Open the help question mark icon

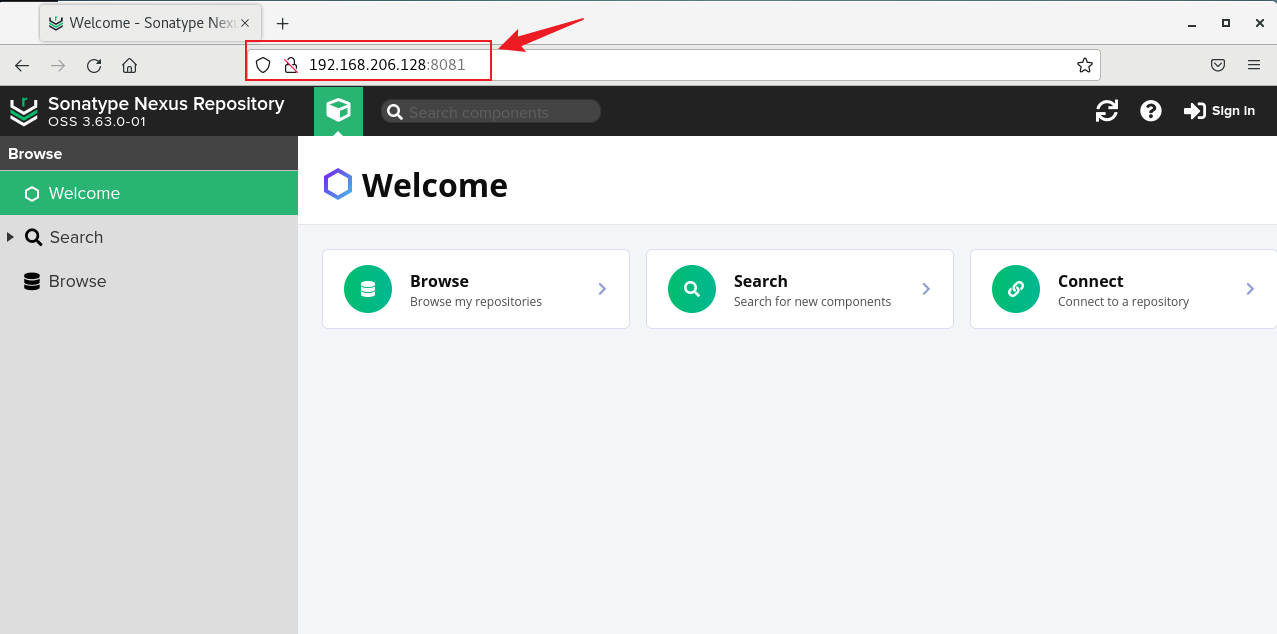pos(1151,111)
